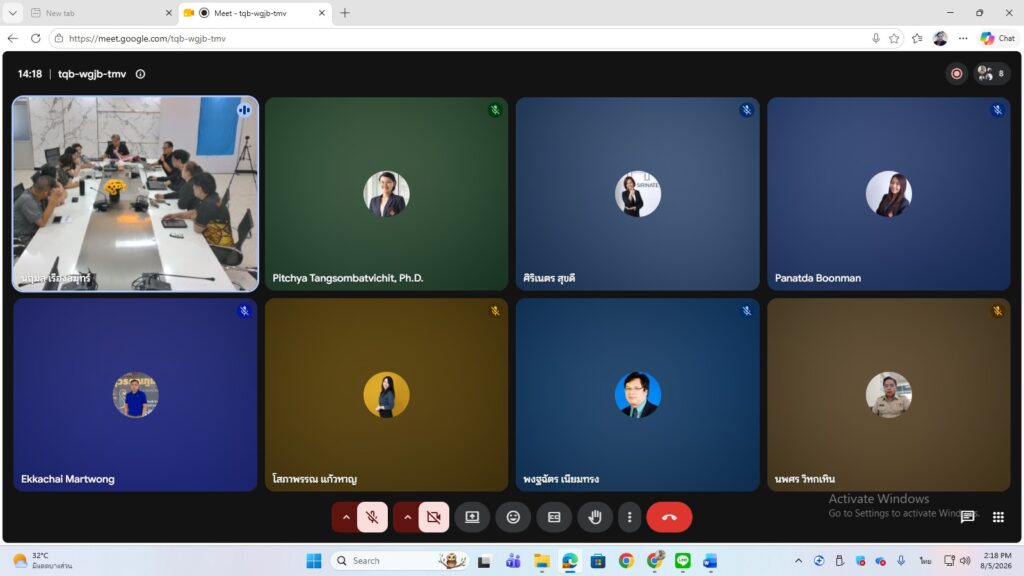Open Google Chrome from taskbar

click(626, 561)
